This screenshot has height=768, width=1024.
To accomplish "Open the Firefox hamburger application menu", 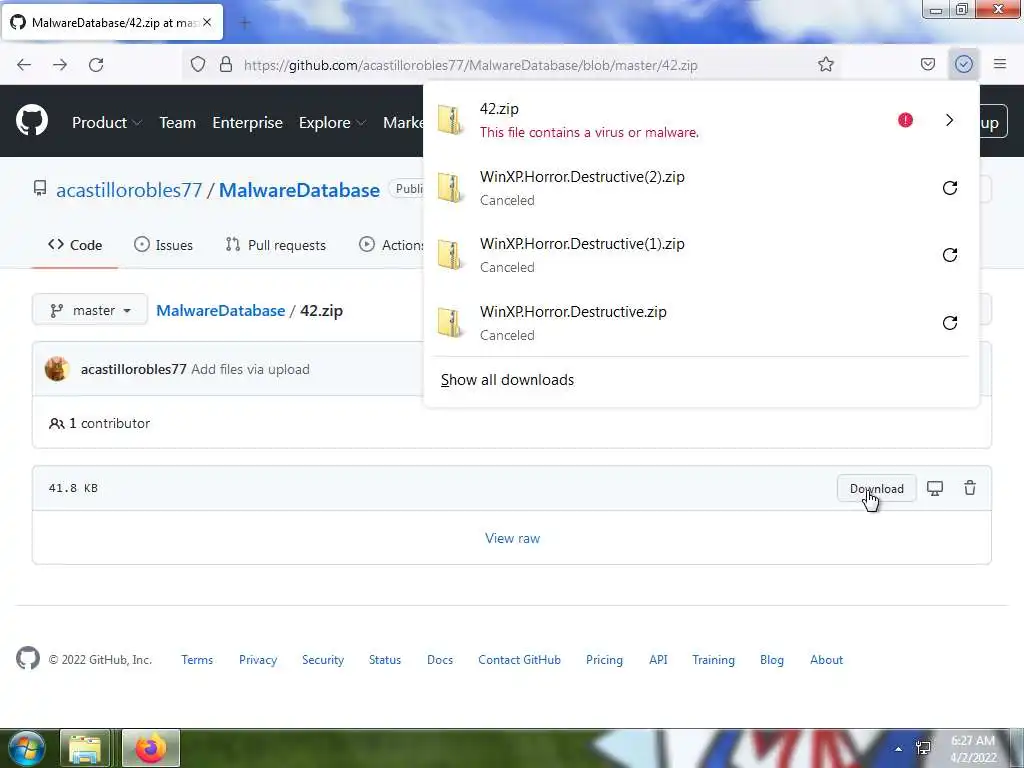I will pos(999,64).
